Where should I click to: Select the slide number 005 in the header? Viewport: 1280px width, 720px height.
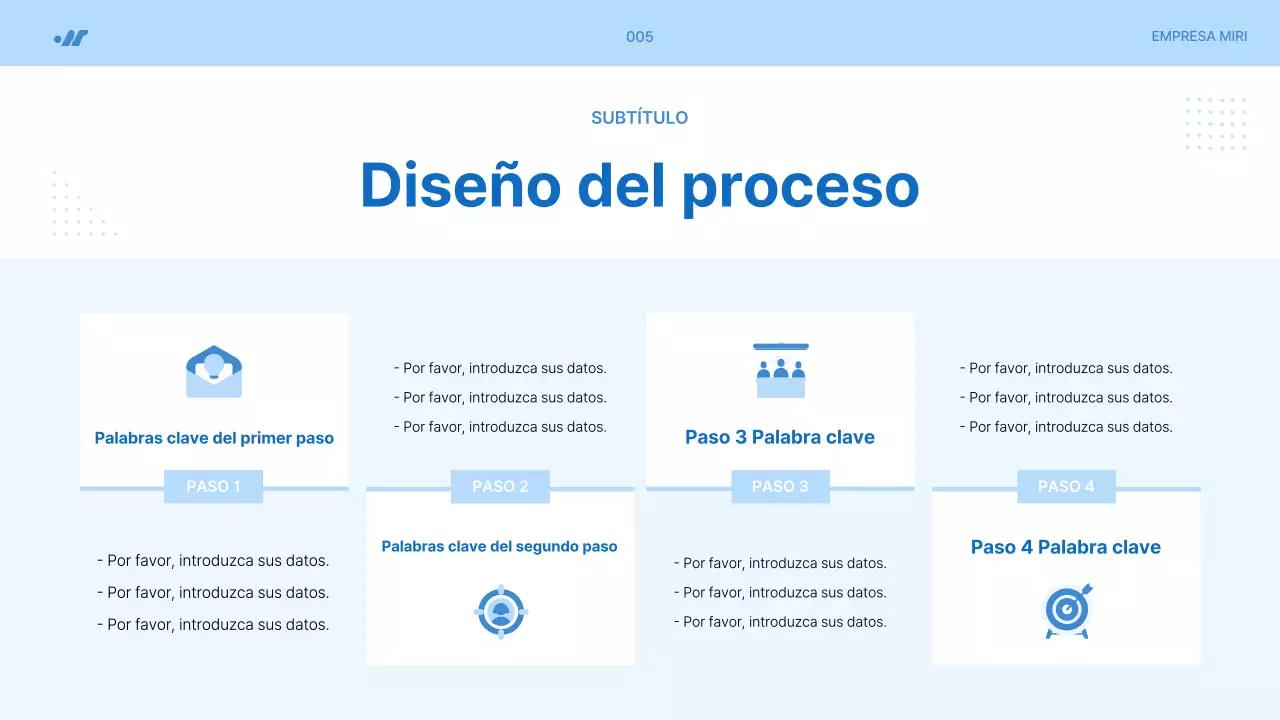click(x=639, y=36)
